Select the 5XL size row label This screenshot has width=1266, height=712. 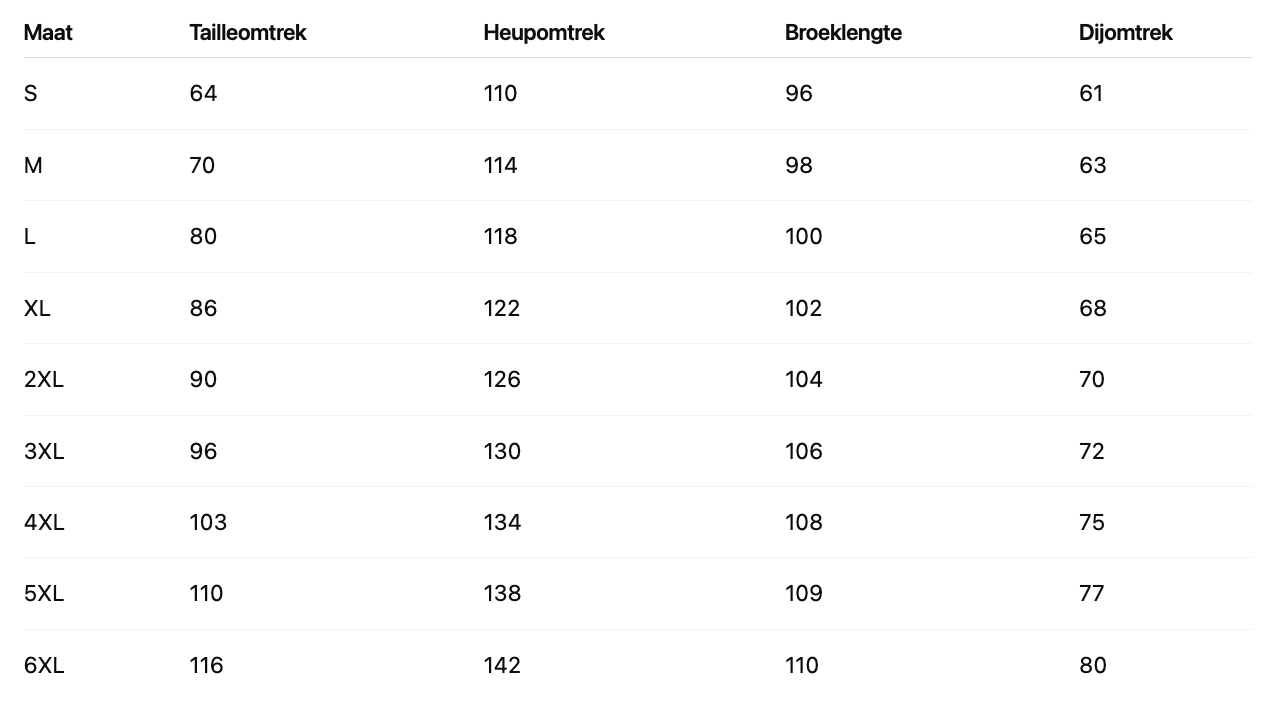tap(44, 594)
